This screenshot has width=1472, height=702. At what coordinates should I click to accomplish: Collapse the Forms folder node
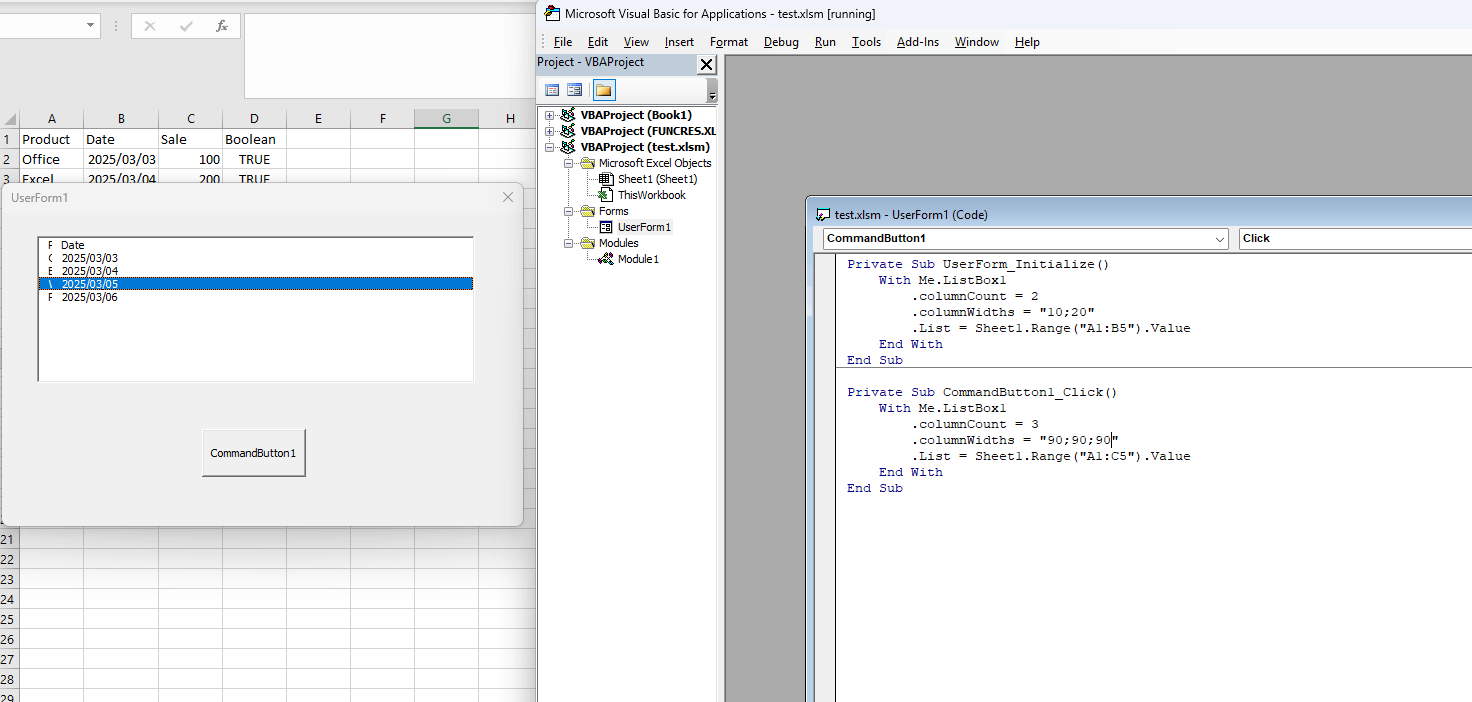[x=568, y=211]
